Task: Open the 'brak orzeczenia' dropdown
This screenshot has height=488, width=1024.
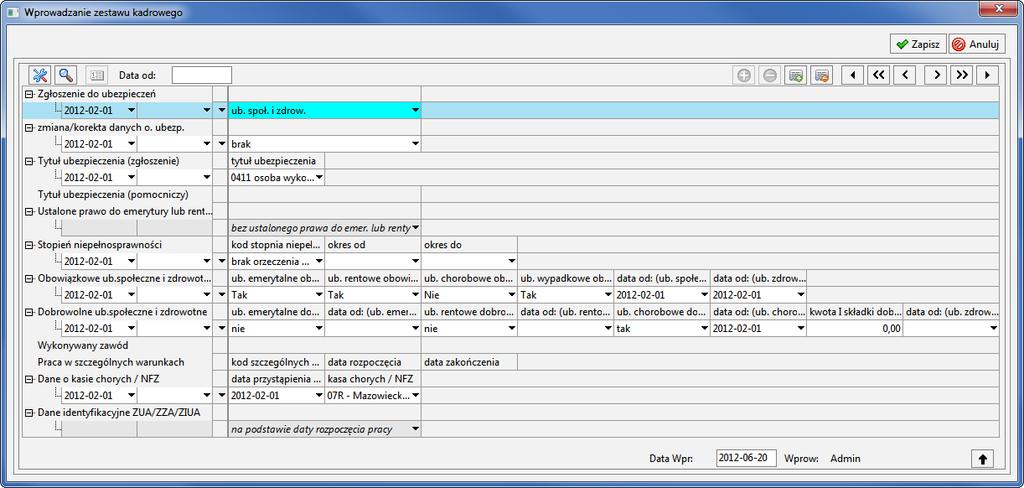Action: click(x=319, y=261)
